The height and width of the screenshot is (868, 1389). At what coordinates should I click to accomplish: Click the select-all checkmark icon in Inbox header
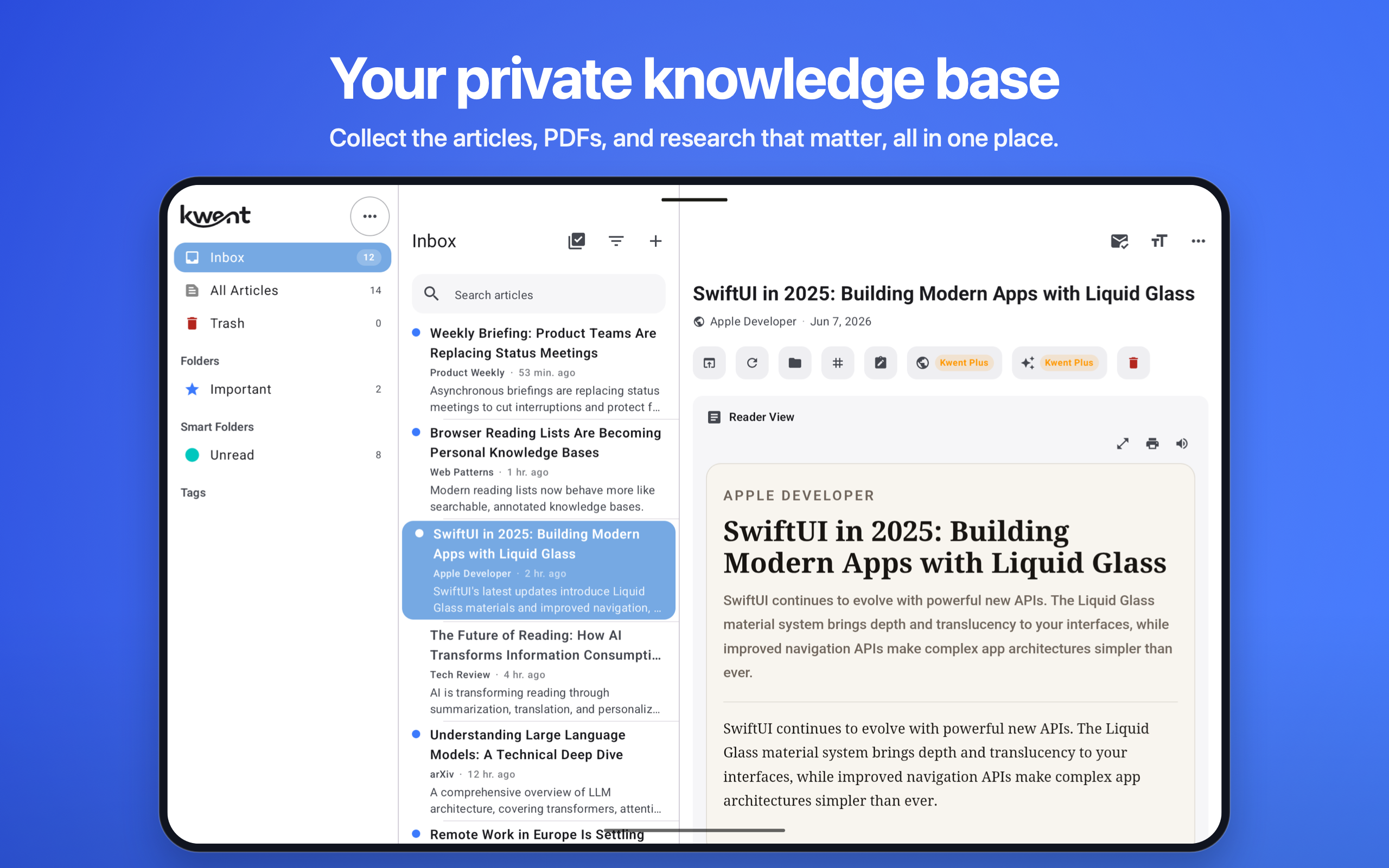pos(576,241)
